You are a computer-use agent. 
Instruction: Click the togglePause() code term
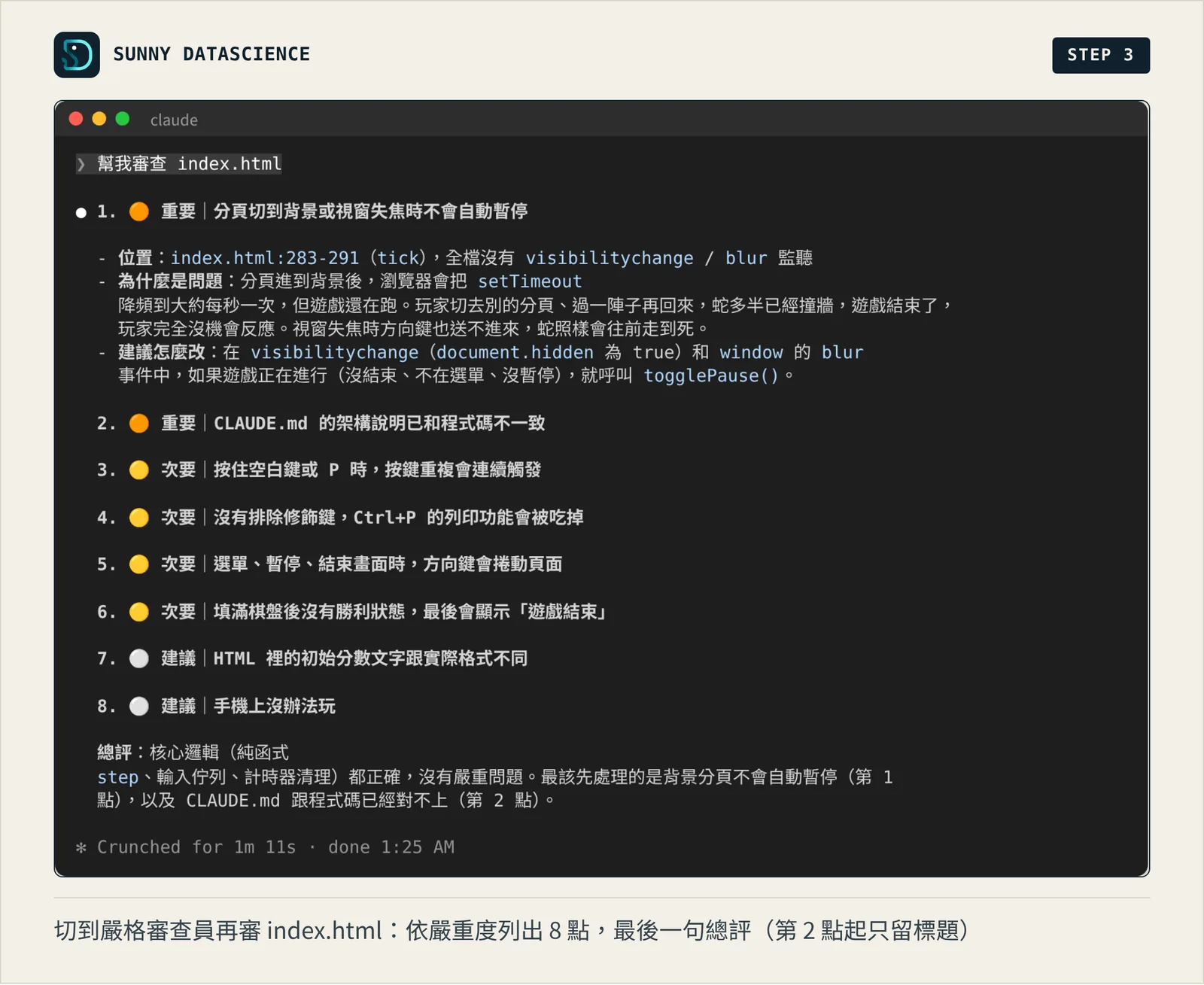pyautogui.click(x=711, y=375)
